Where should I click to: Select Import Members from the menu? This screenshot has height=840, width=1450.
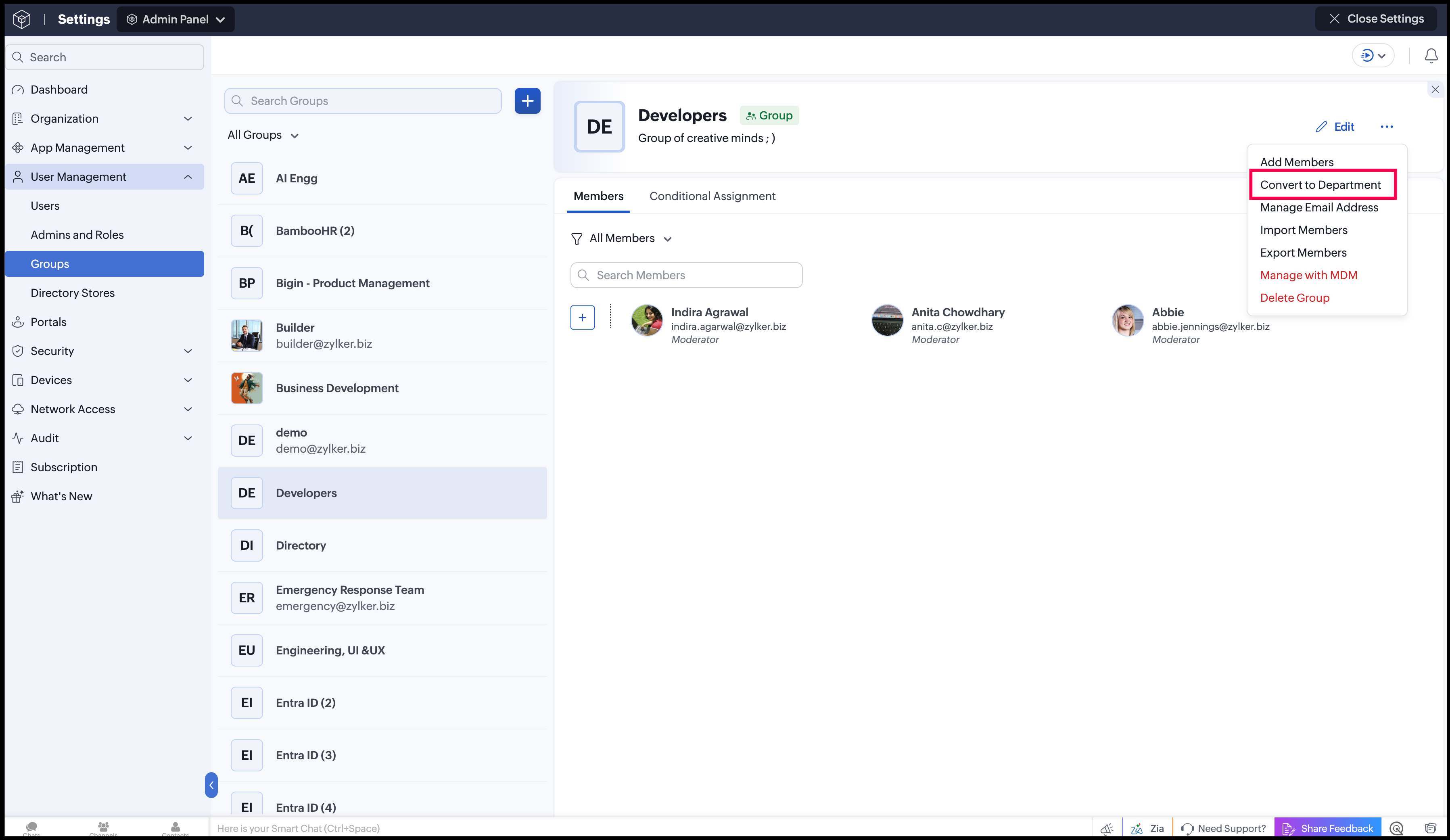[x=1303, y=230]
